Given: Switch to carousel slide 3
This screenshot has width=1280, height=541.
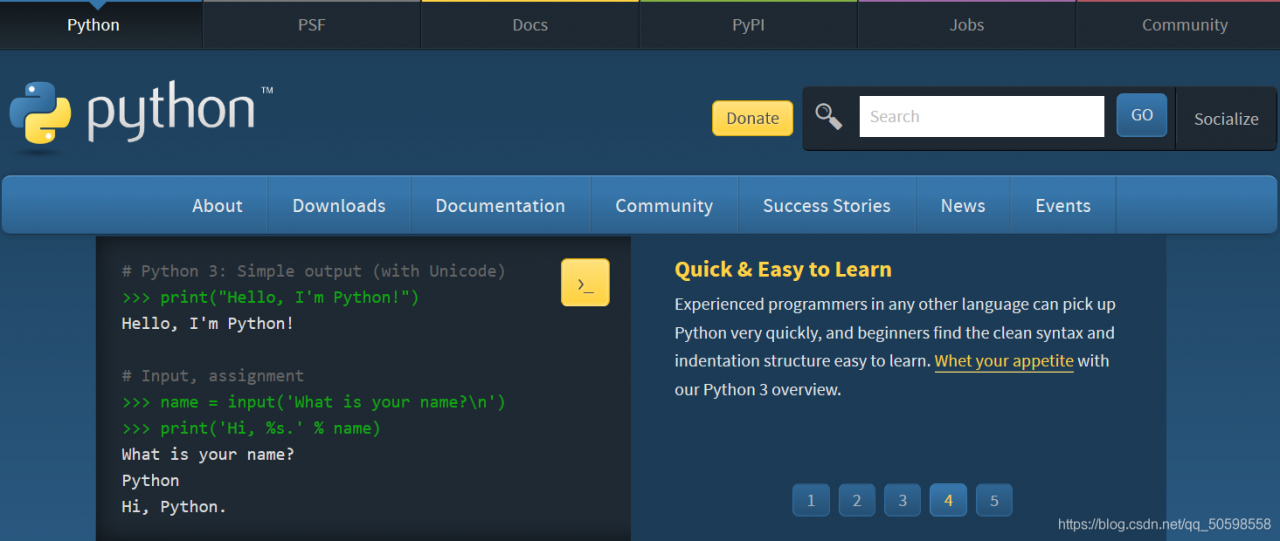Looking at the screenshot, I should point(902,500).
